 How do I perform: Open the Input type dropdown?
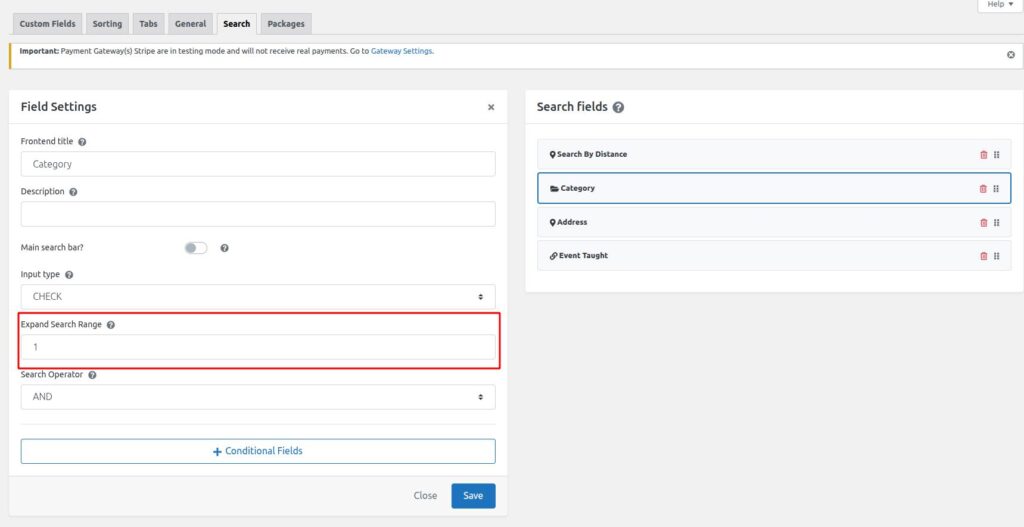[258, 297]
